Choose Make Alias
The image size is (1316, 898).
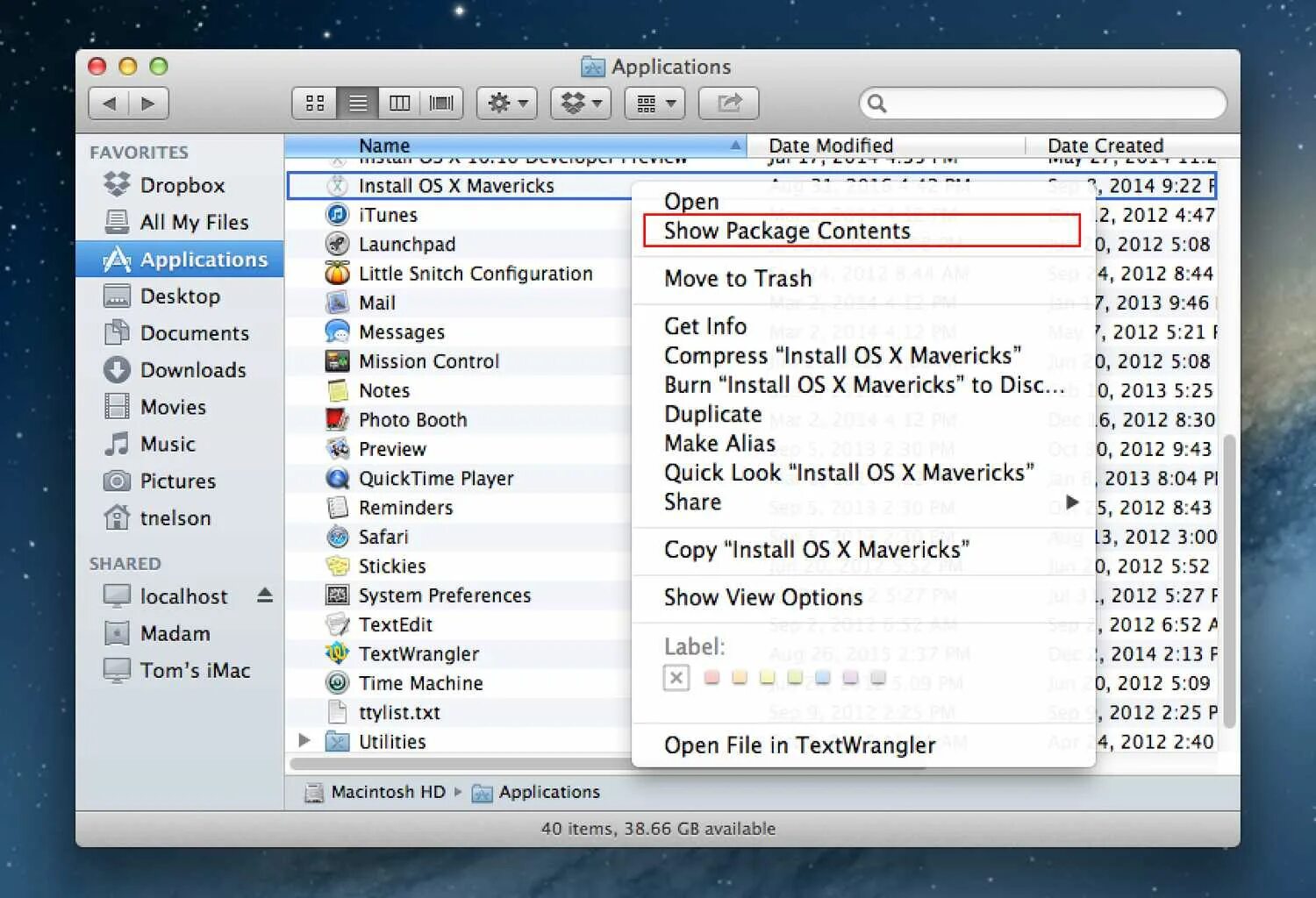click(863, 443)
